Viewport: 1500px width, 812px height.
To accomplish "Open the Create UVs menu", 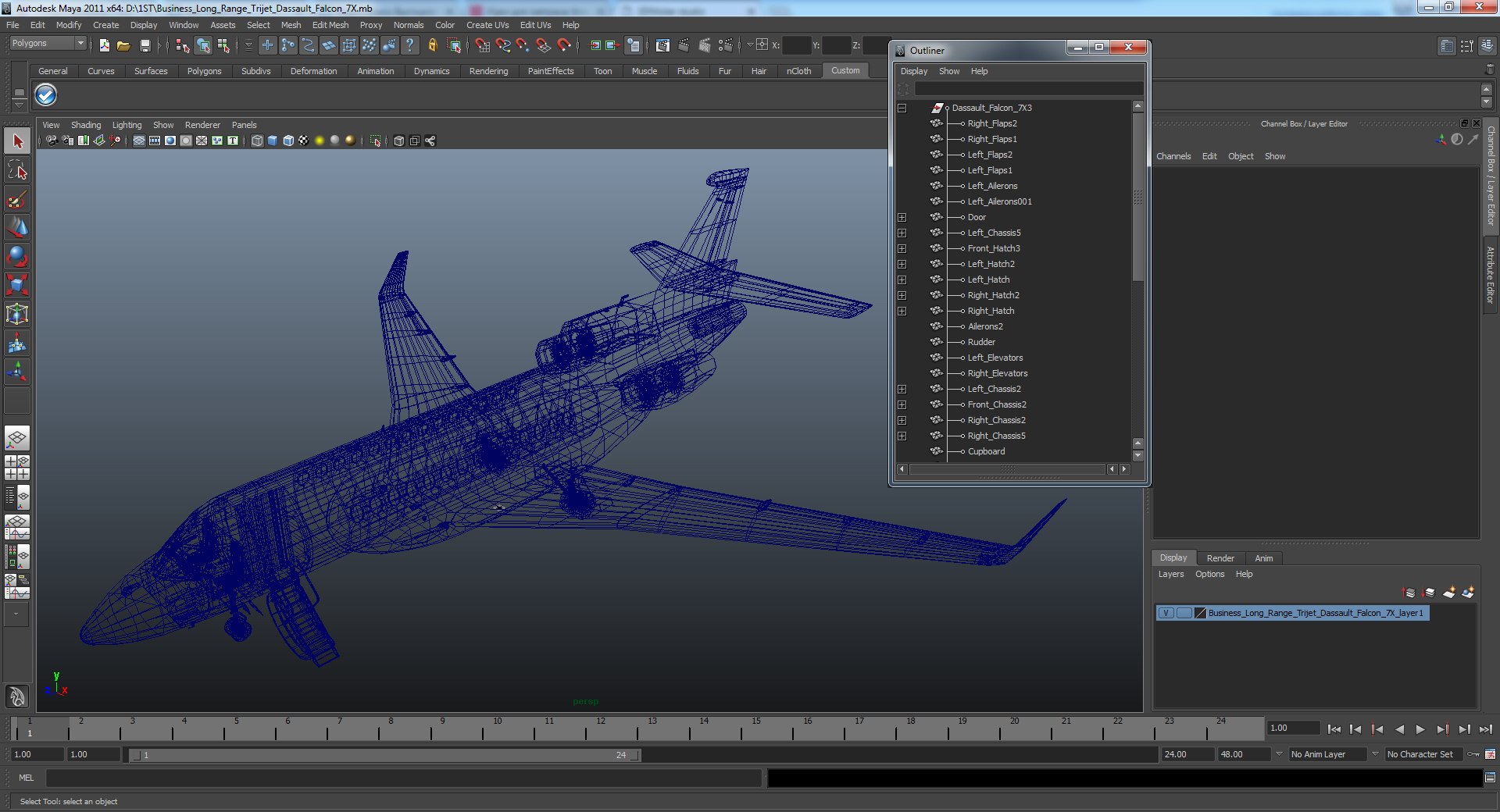I will (x=487, y=25).
